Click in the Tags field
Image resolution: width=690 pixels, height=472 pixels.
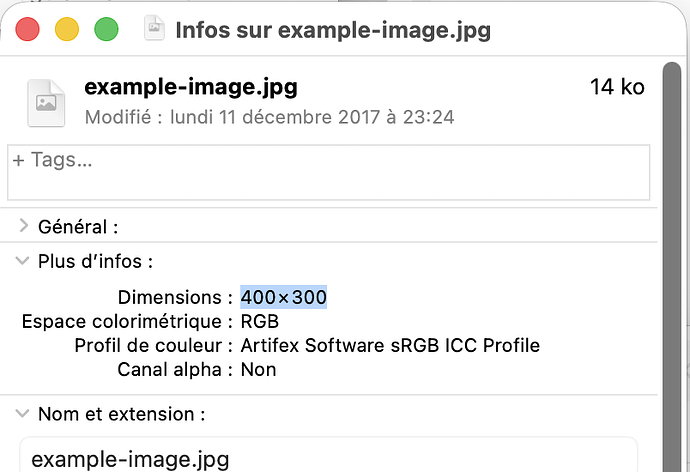coord(329,172)
